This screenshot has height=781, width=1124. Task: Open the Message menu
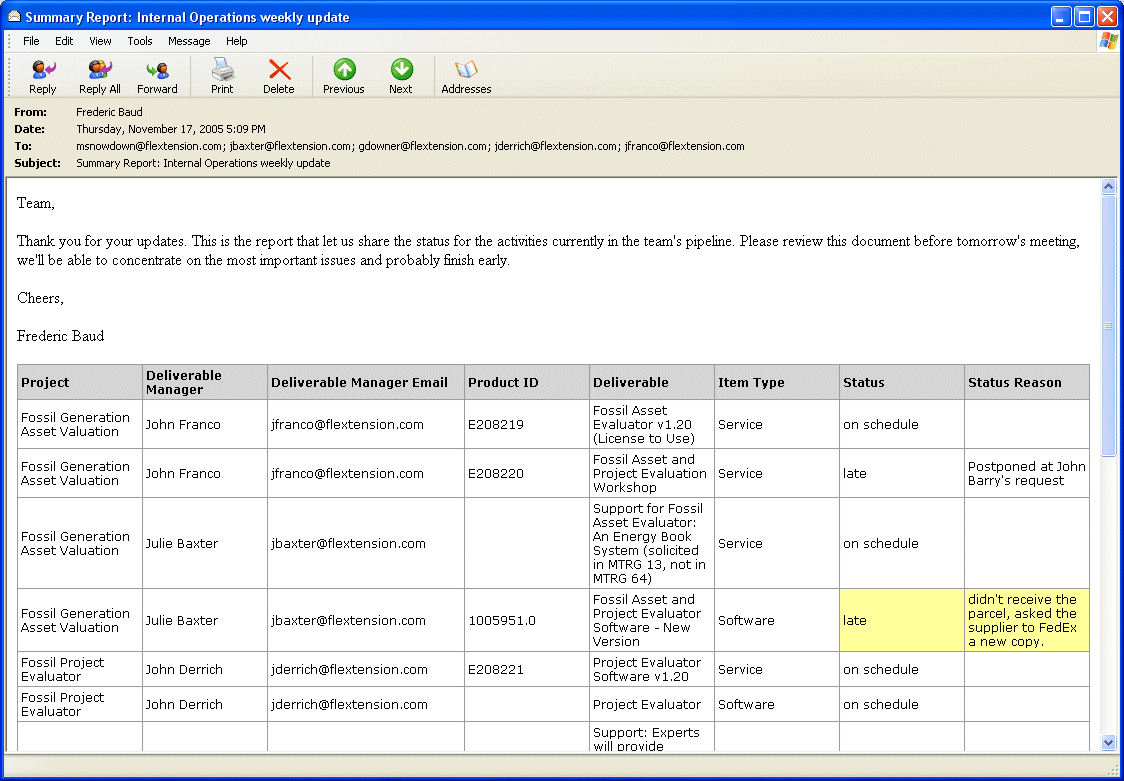tap(189, 41)
